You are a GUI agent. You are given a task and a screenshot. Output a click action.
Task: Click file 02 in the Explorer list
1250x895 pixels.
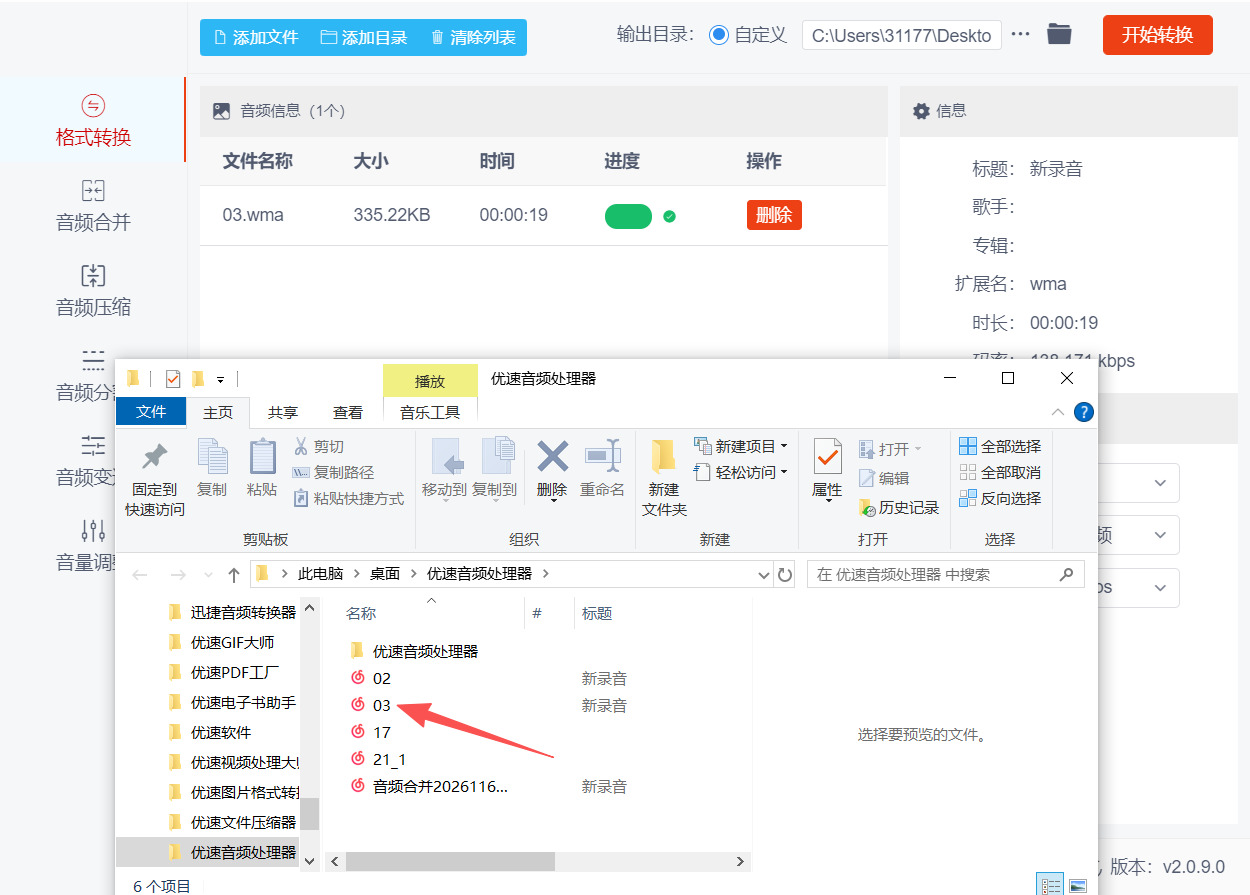pos(382,678)
